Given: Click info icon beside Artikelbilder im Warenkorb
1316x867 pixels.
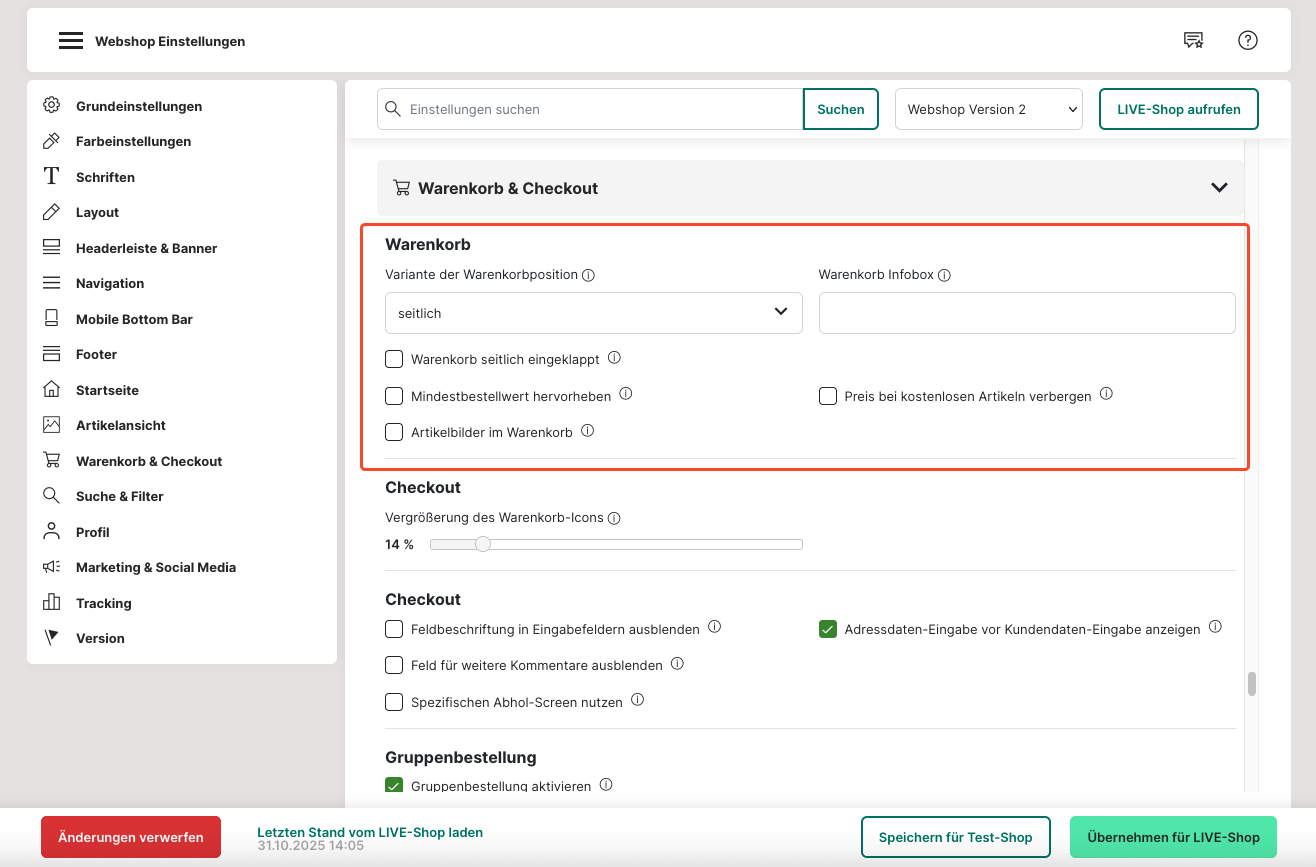Looking at the screenshot, I should (x=588, y=431).
